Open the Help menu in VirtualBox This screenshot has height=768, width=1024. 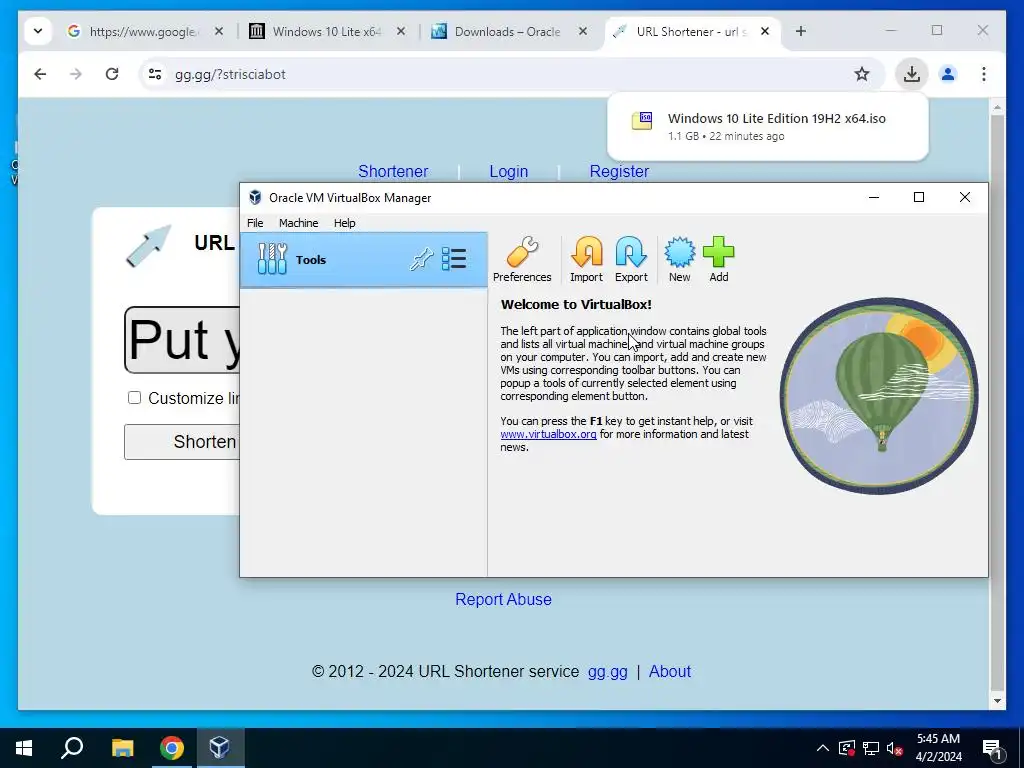click(345, 223)
